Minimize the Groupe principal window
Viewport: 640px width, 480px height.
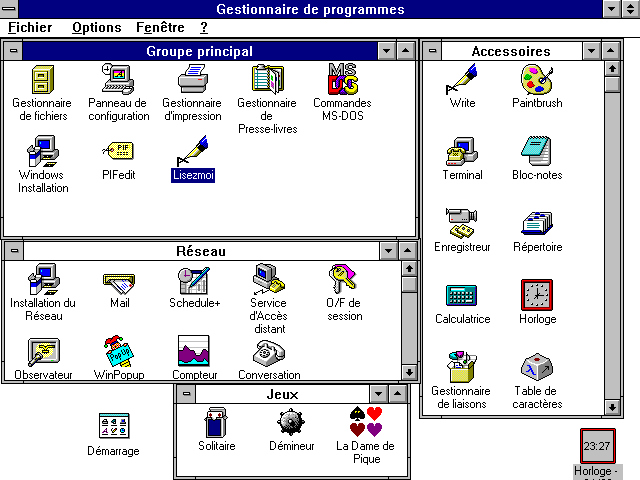coord(387,51)
